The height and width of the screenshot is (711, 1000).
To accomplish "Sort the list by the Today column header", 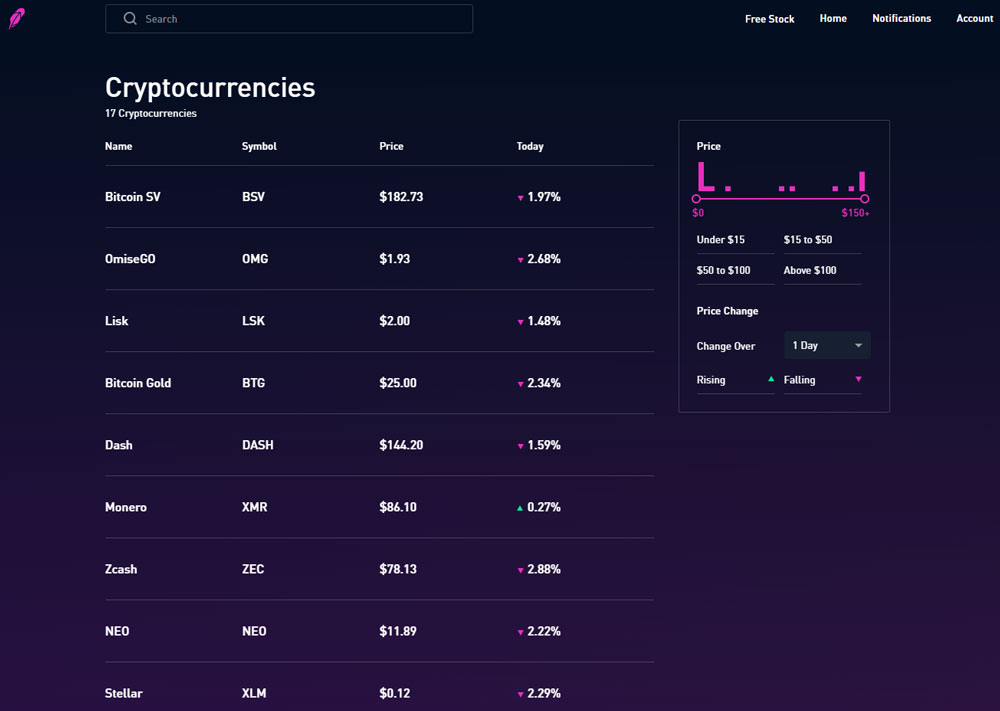I will tap(530, 146).
